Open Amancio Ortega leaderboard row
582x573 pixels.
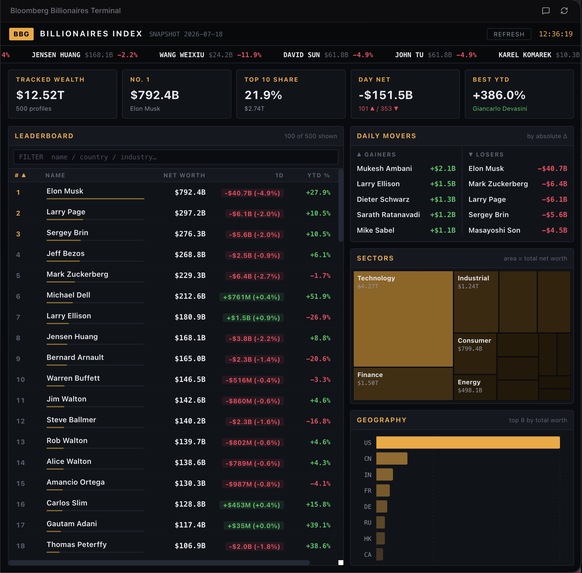[174, 483]
